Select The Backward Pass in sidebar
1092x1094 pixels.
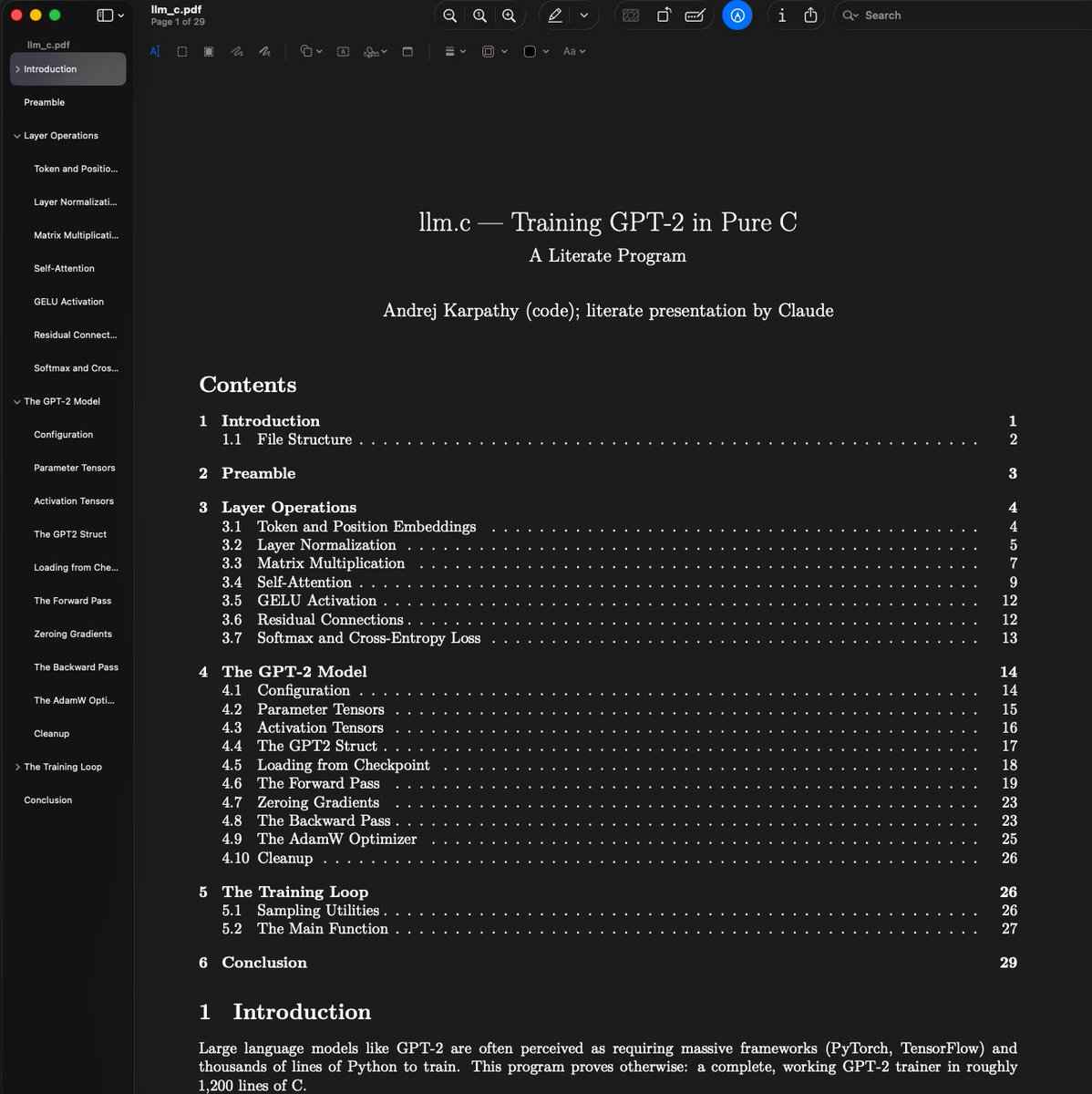(x=76, y=667)
